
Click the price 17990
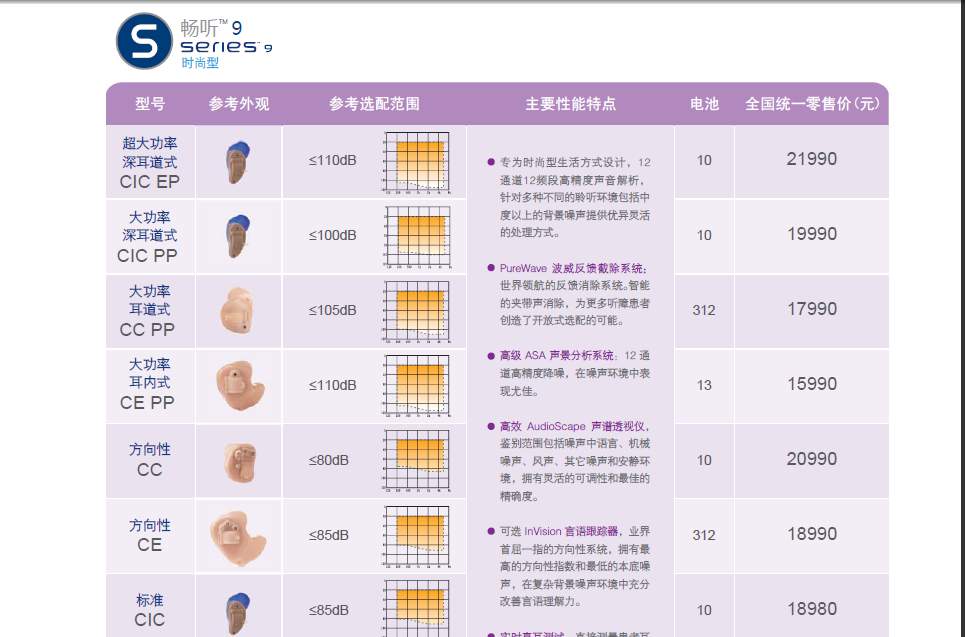pos(812,309)
